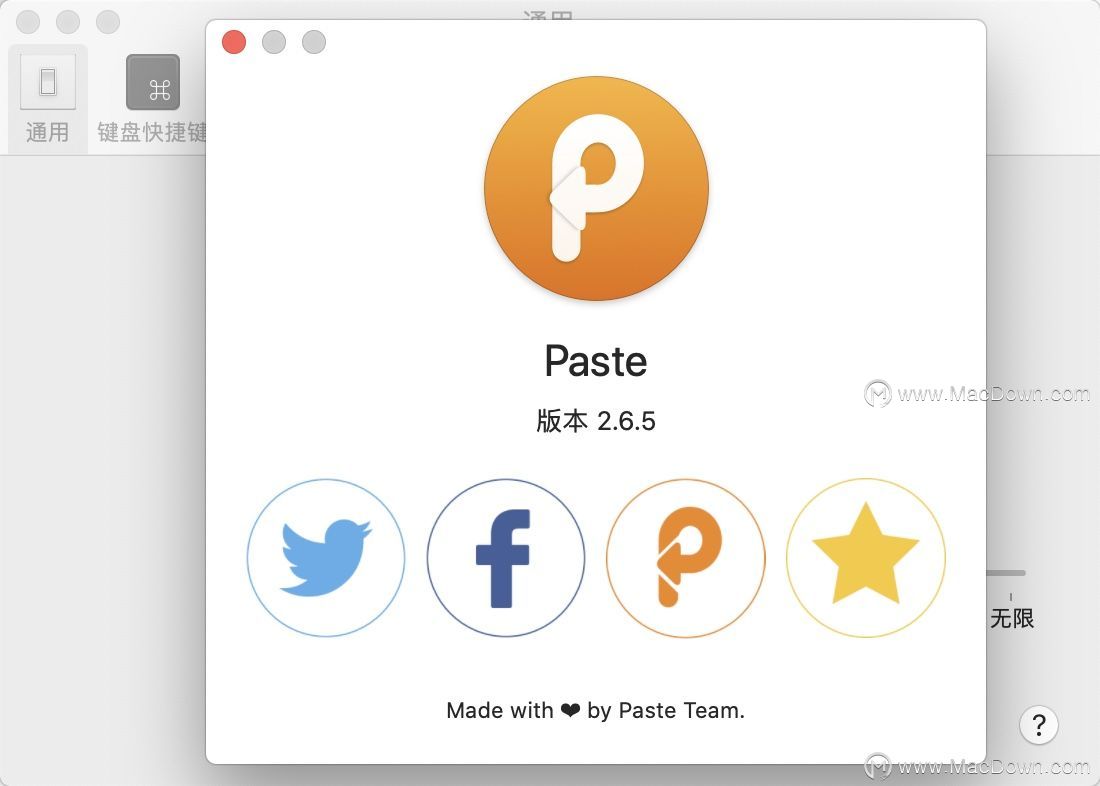1100x786 pixels.
Task: Switch to the 键盘快捷键 preferences tab
Action: 152,99
